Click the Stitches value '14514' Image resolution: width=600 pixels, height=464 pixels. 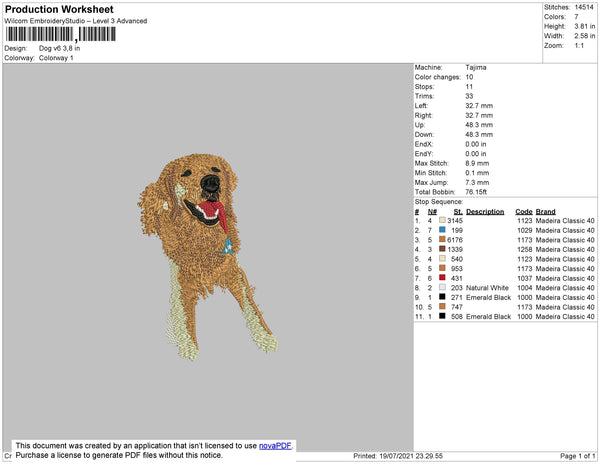click(x=584, y=7)
